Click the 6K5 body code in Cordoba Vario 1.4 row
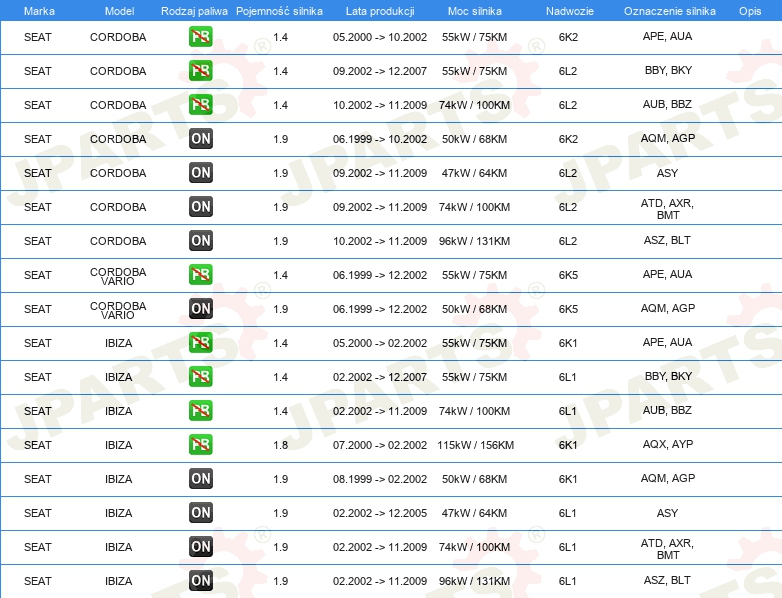 pyautogui.click(x=568, y=275)
